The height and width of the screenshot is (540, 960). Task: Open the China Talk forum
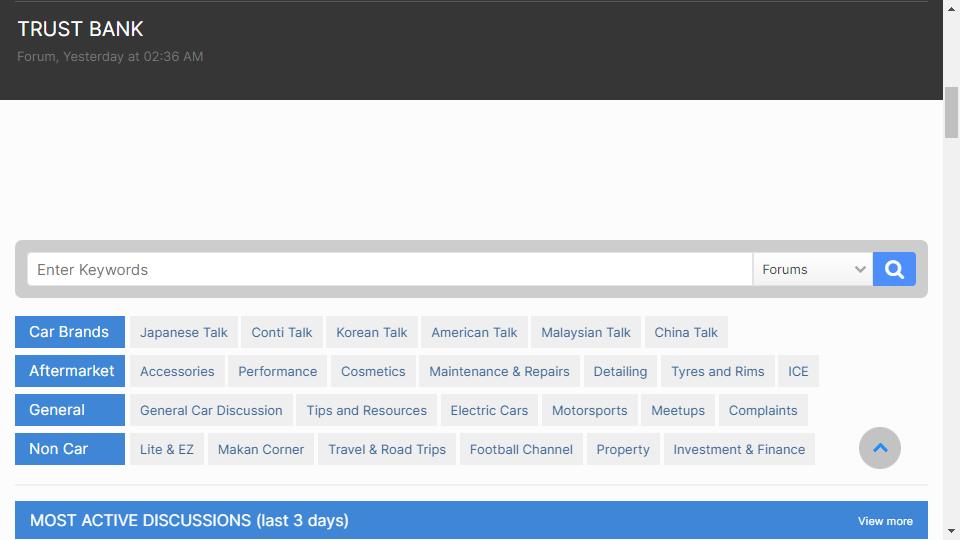pos(686,332)
